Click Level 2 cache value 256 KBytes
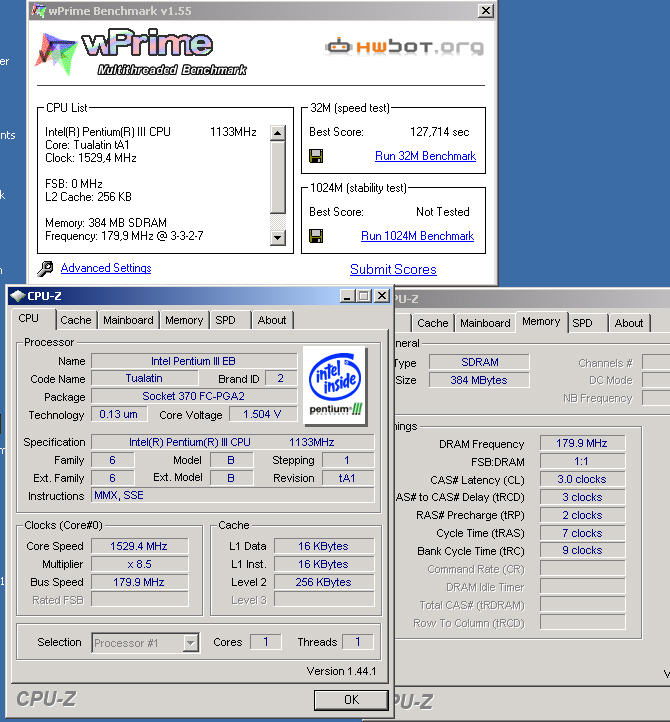670x722 pixels. click(324, 582)
